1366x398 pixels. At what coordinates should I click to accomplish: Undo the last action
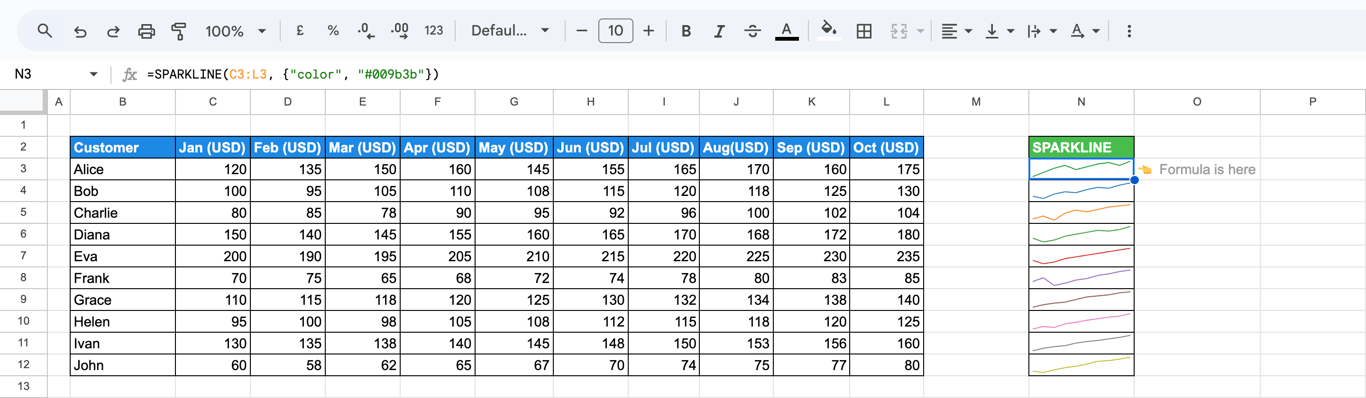(x=80, y=31)
